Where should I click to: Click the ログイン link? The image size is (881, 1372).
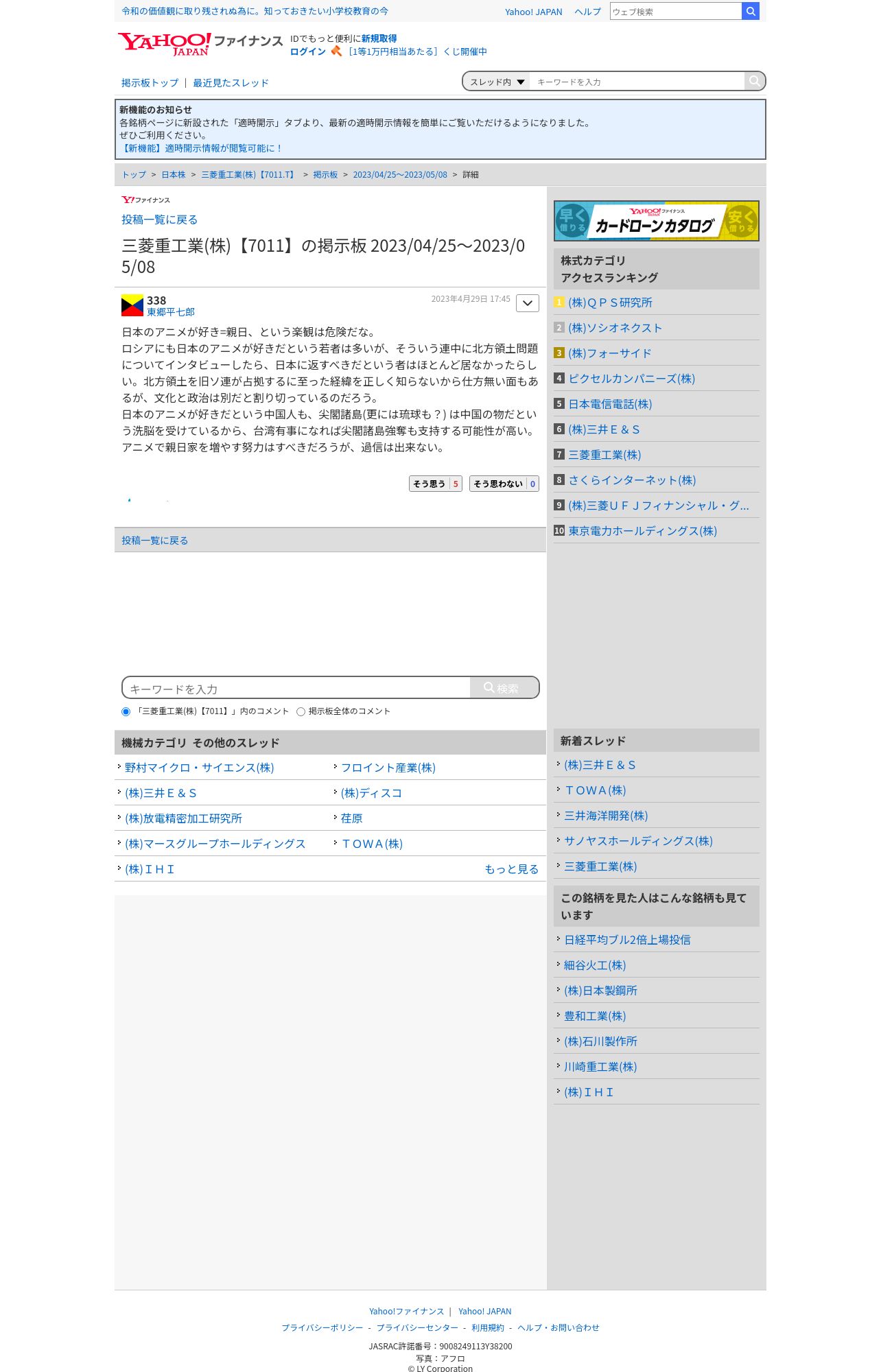point(308,51)
